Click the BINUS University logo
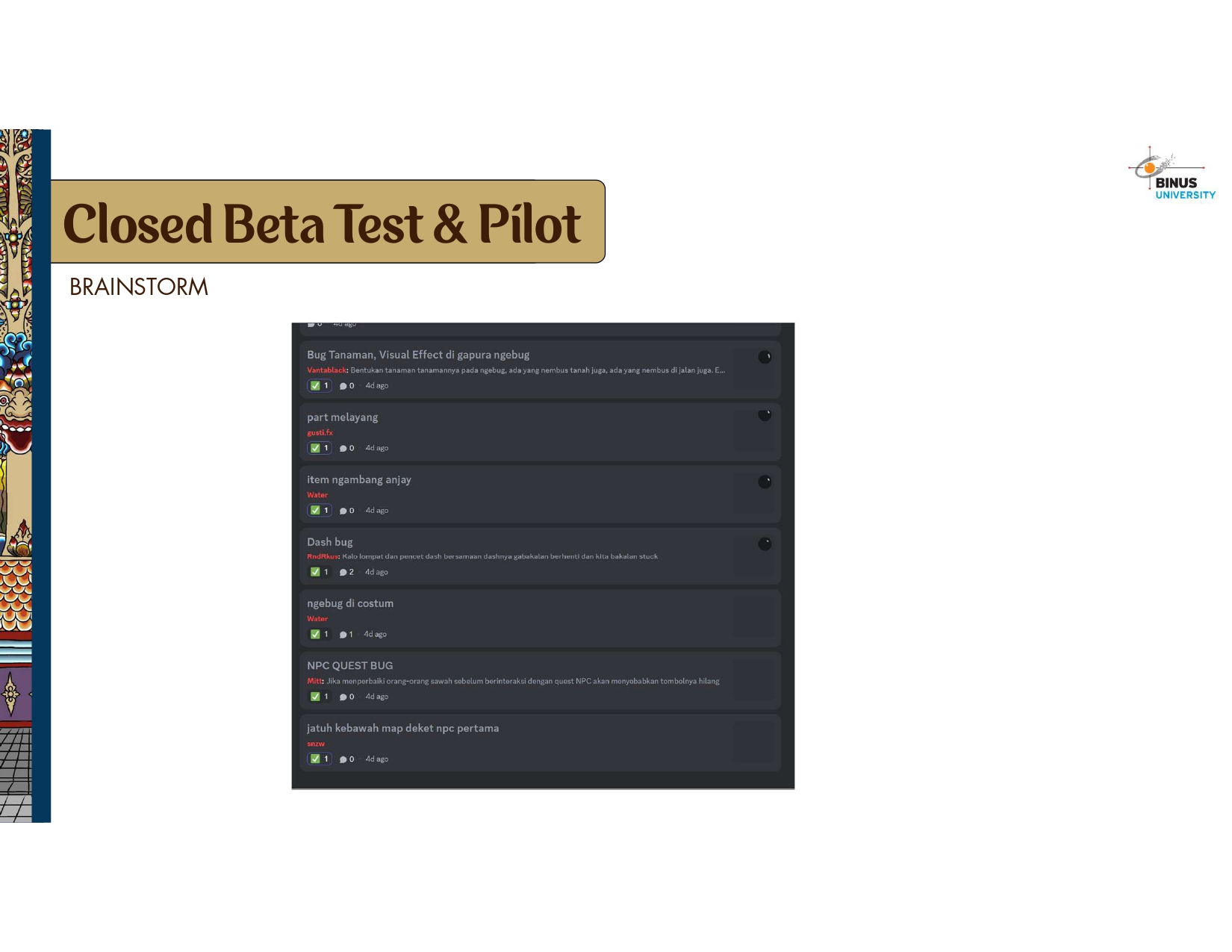Screen dimensions: 1232x952 pyautogui.click(x=1172, y=175)
